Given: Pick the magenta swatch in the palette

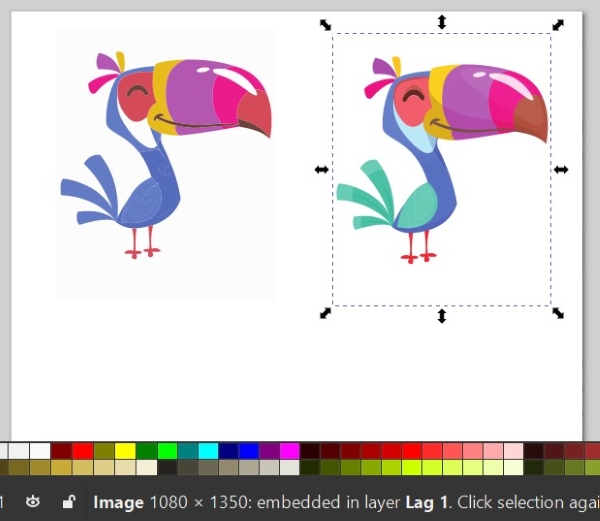Looking at the screenshot, I should coord(290,451).
